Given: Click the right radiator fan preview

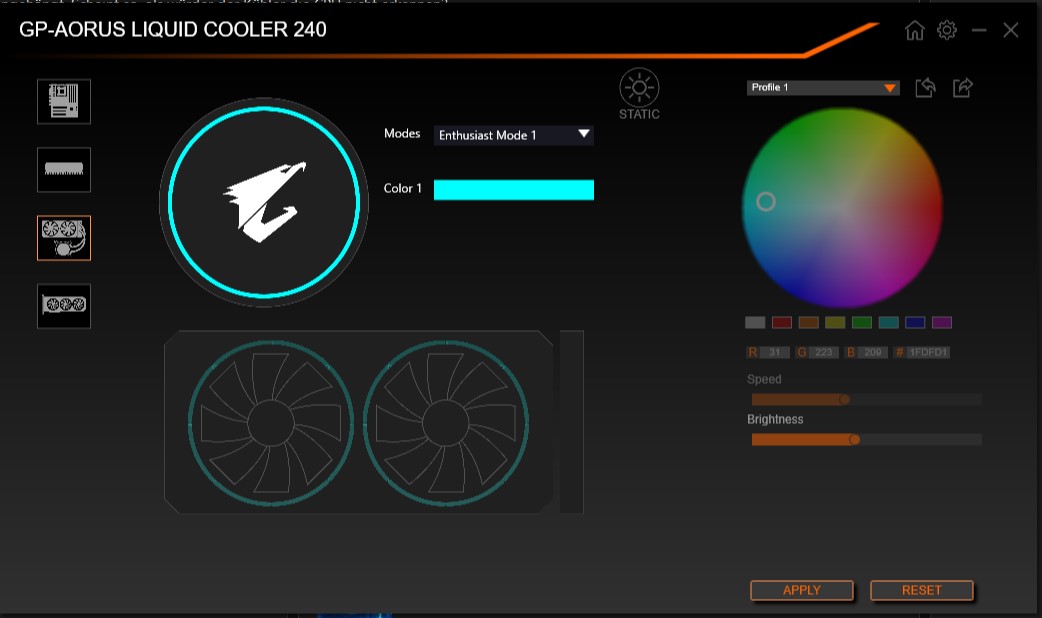Looking at the screenshot, I should 446,423.
